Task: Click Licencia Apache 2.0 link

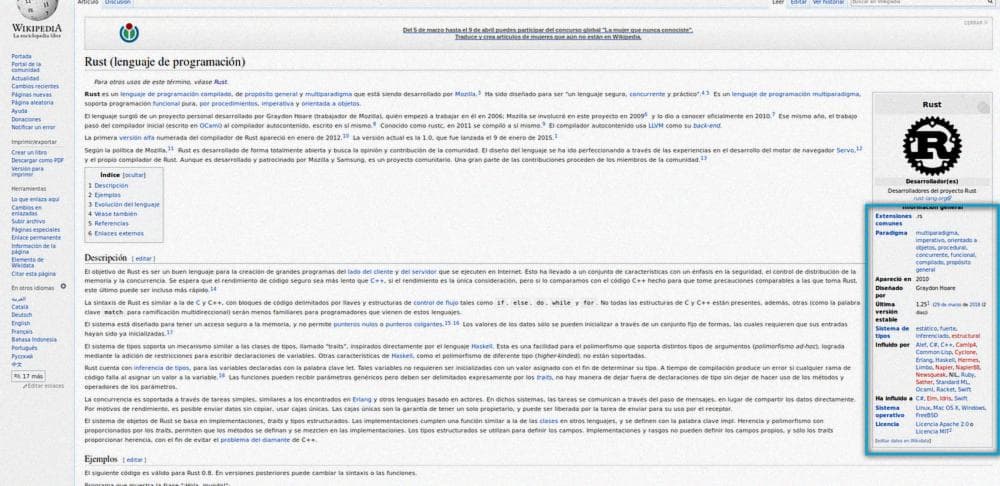Action: point(943,423)
